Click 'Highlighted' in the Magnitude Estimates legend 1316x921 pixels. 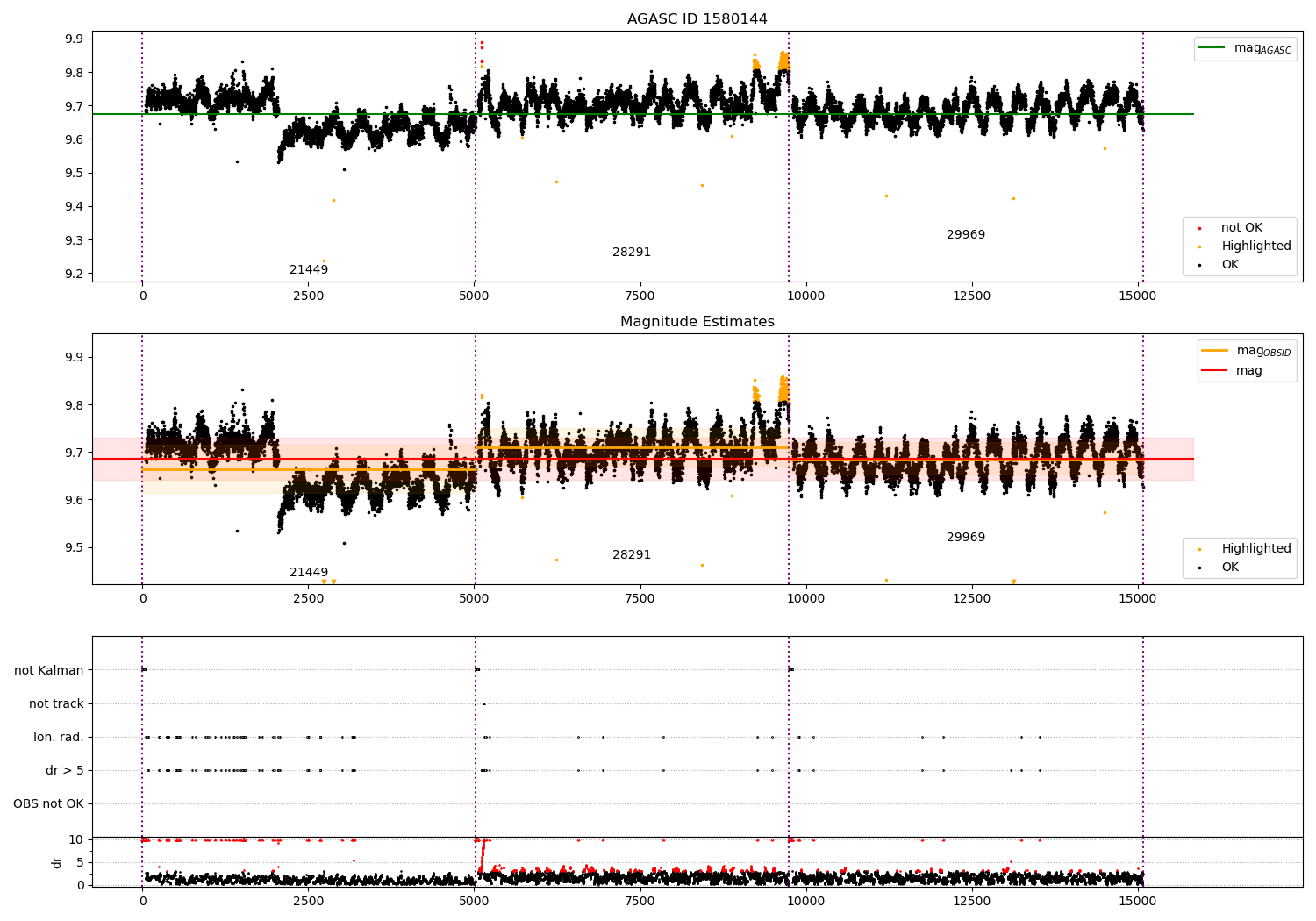pos(1256,548)
